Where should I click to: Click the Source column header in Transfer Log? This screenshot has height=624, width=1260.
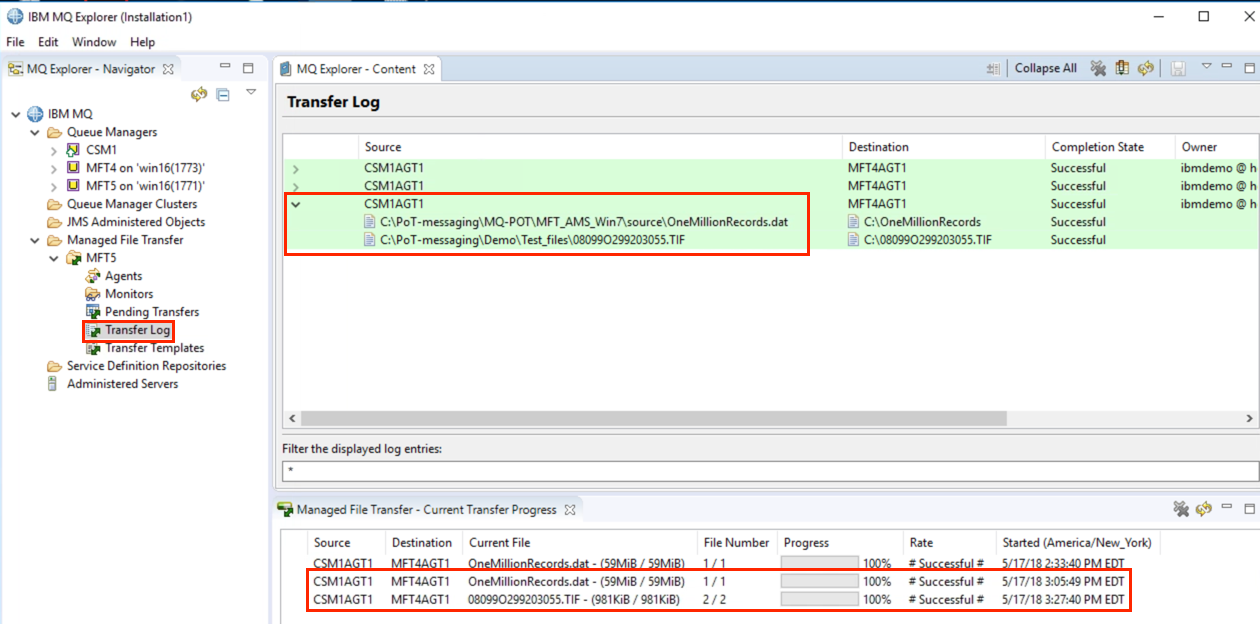coord(600,147)
